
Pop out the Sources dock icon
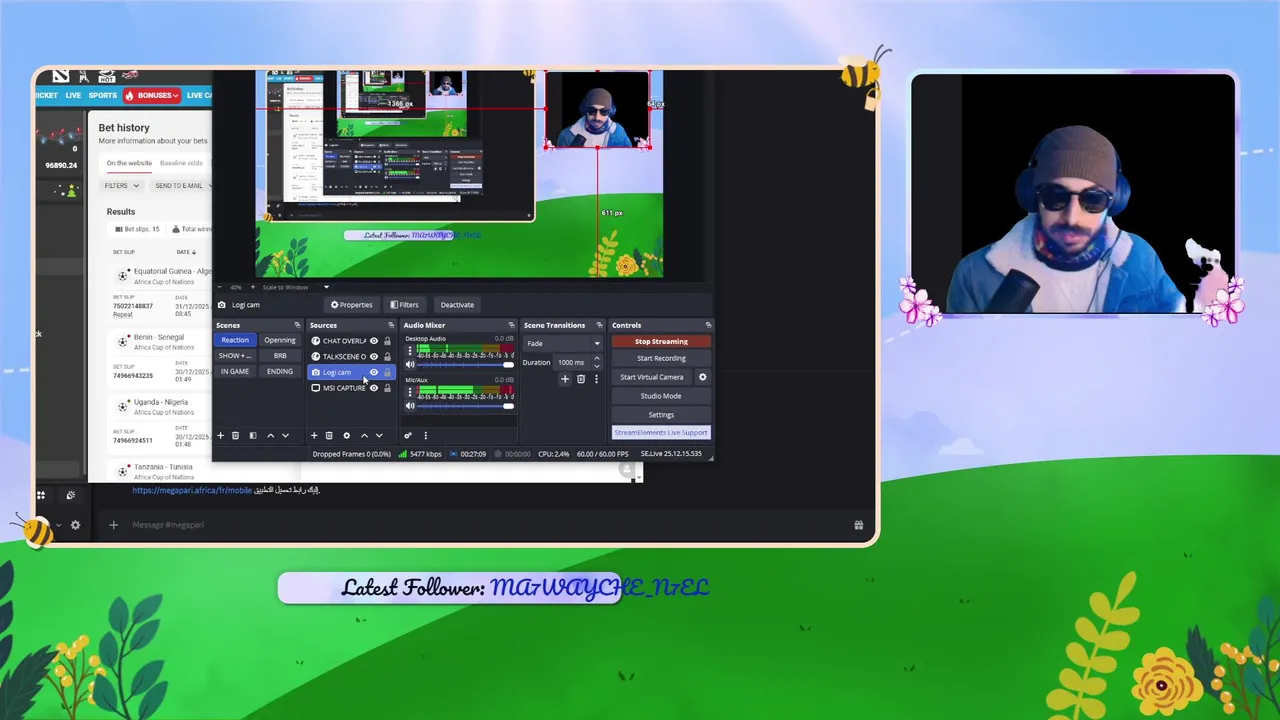pyautogui.click(x=391, y=325)
